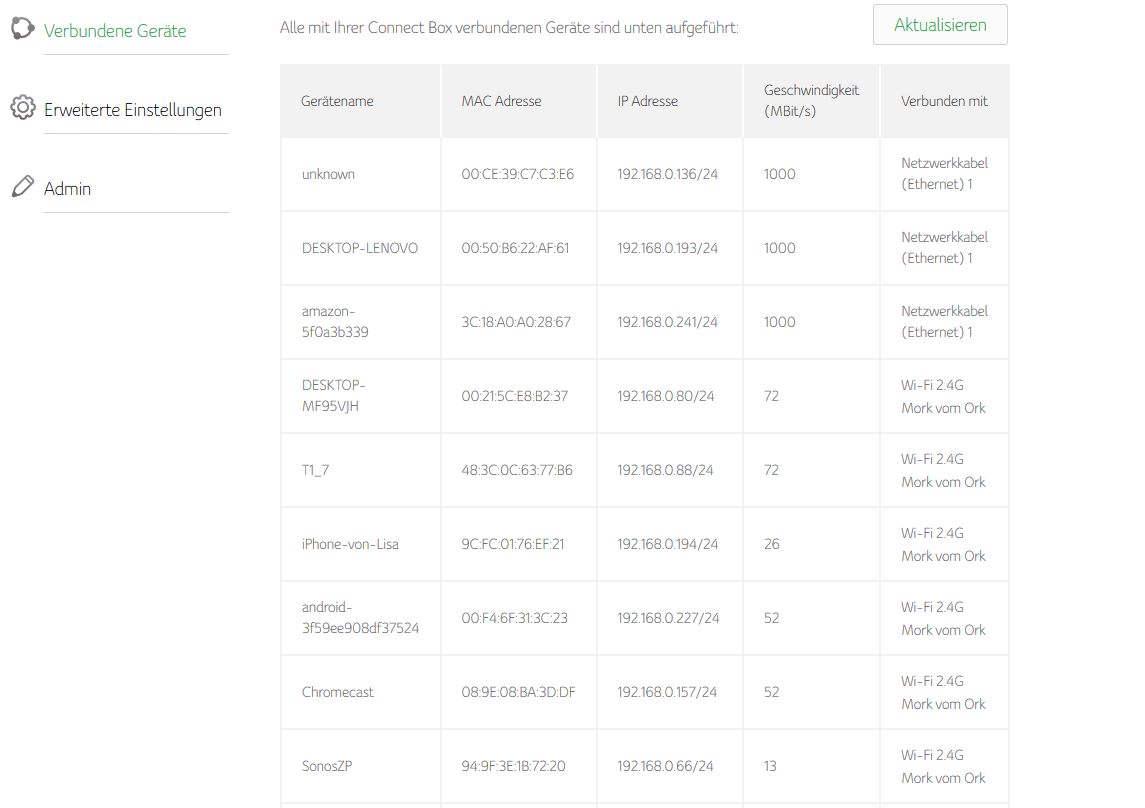The height and width of the screenshot is (808, 1145).
Task: Click the MAC Adresse column header
Action: pos(501,101)
